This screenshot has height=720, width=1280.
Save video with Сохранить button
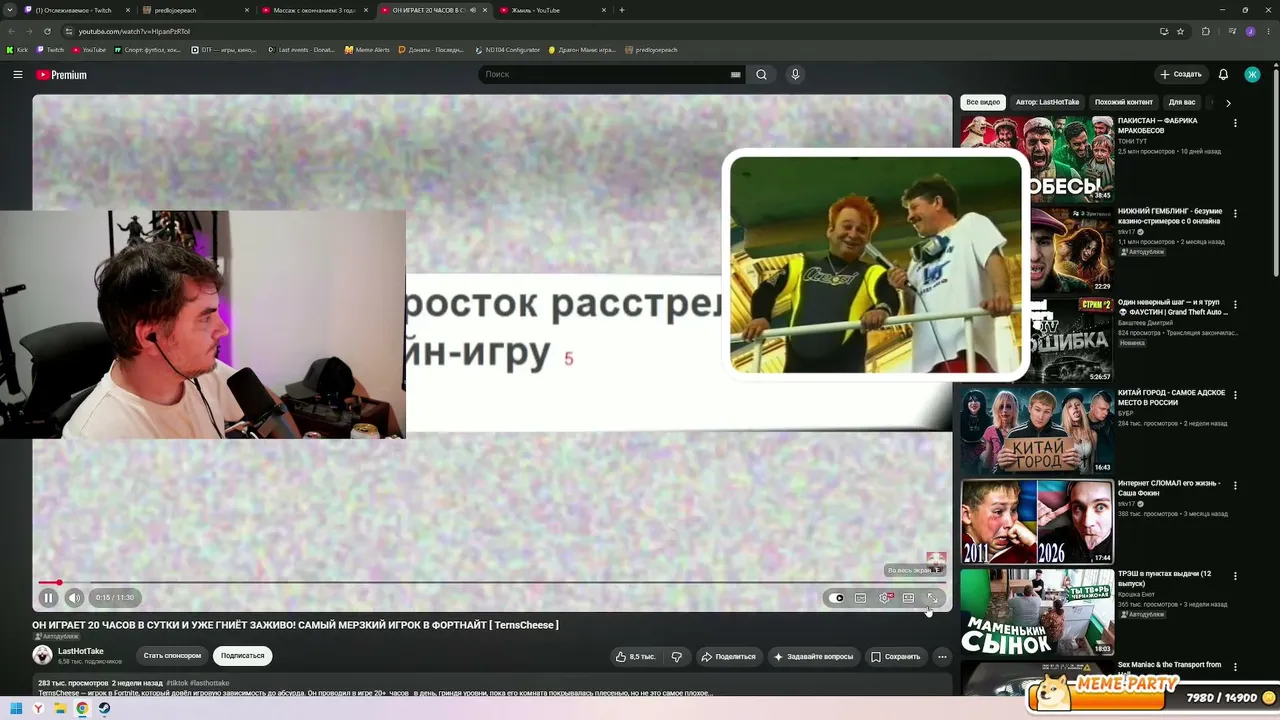(895, 657)
